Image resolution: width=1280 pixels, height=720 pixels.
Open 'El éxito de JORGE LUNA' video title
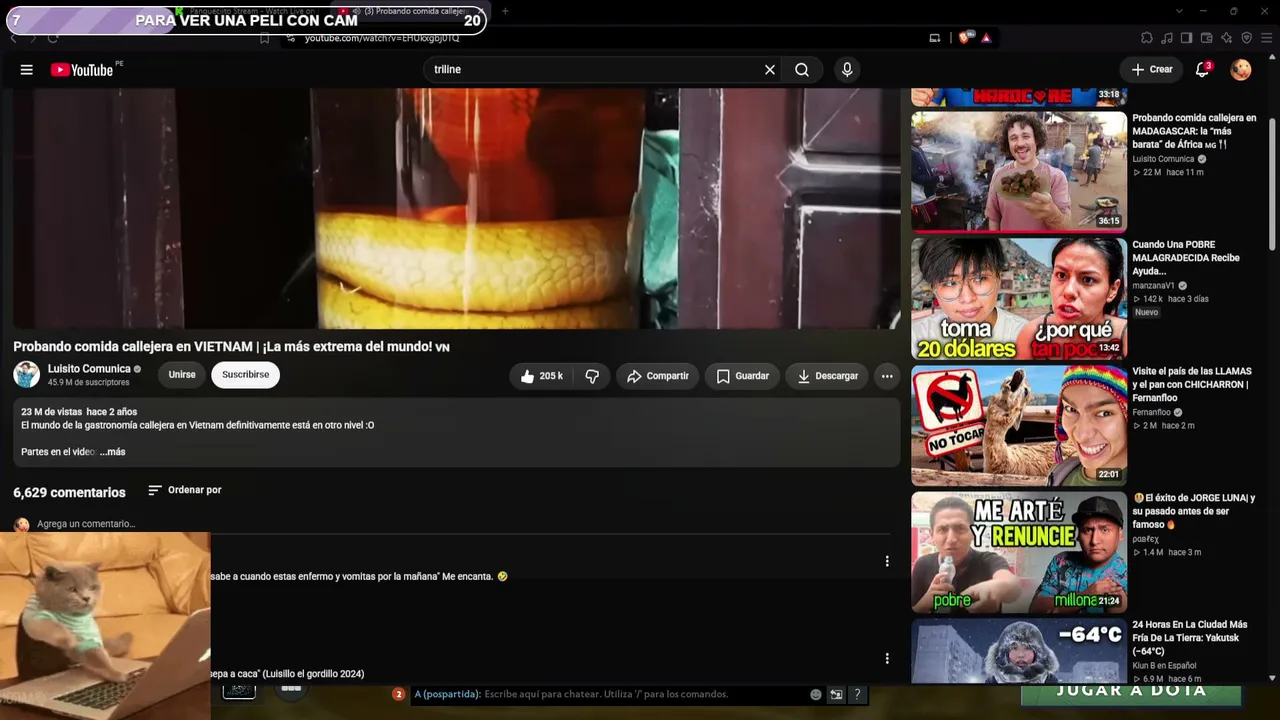[x=1194, y=511]
